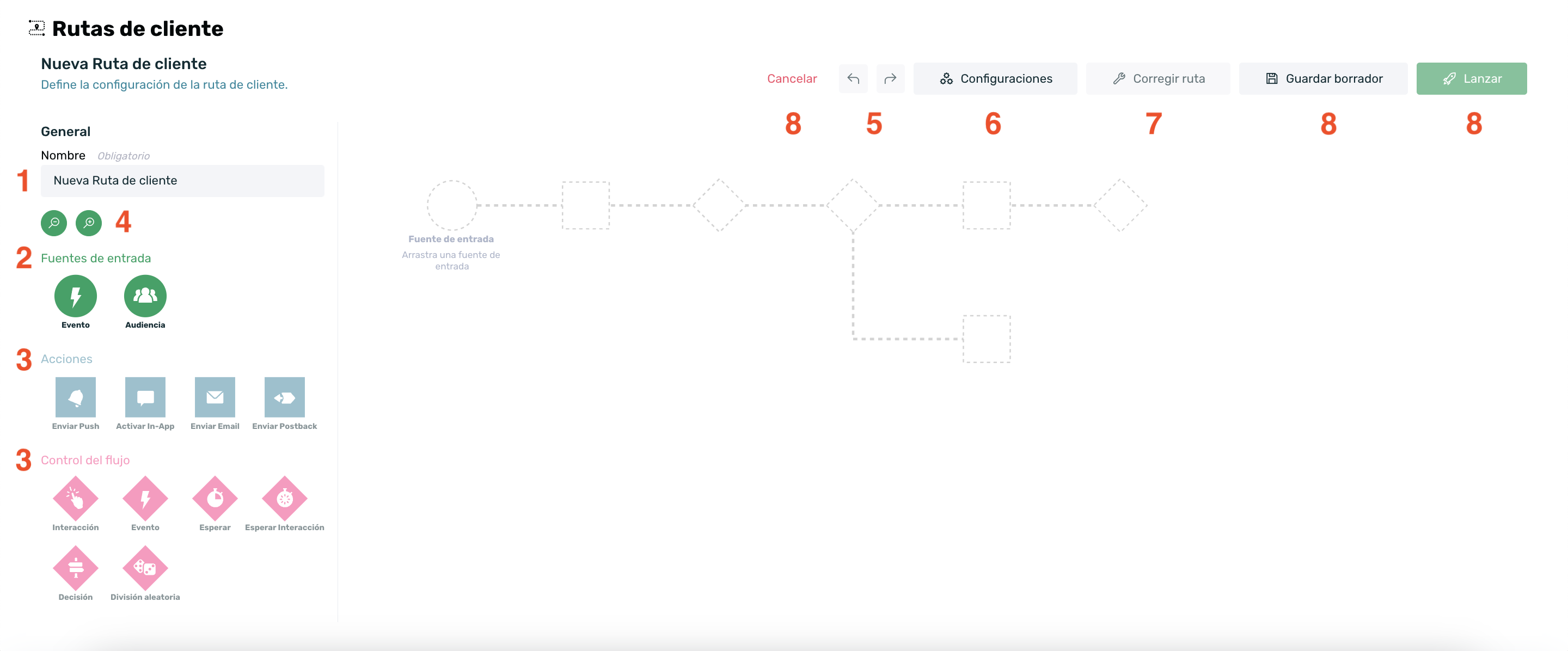Screen dimensions: 1568x651
Task: Click redo arrow button
Action: 889,78
